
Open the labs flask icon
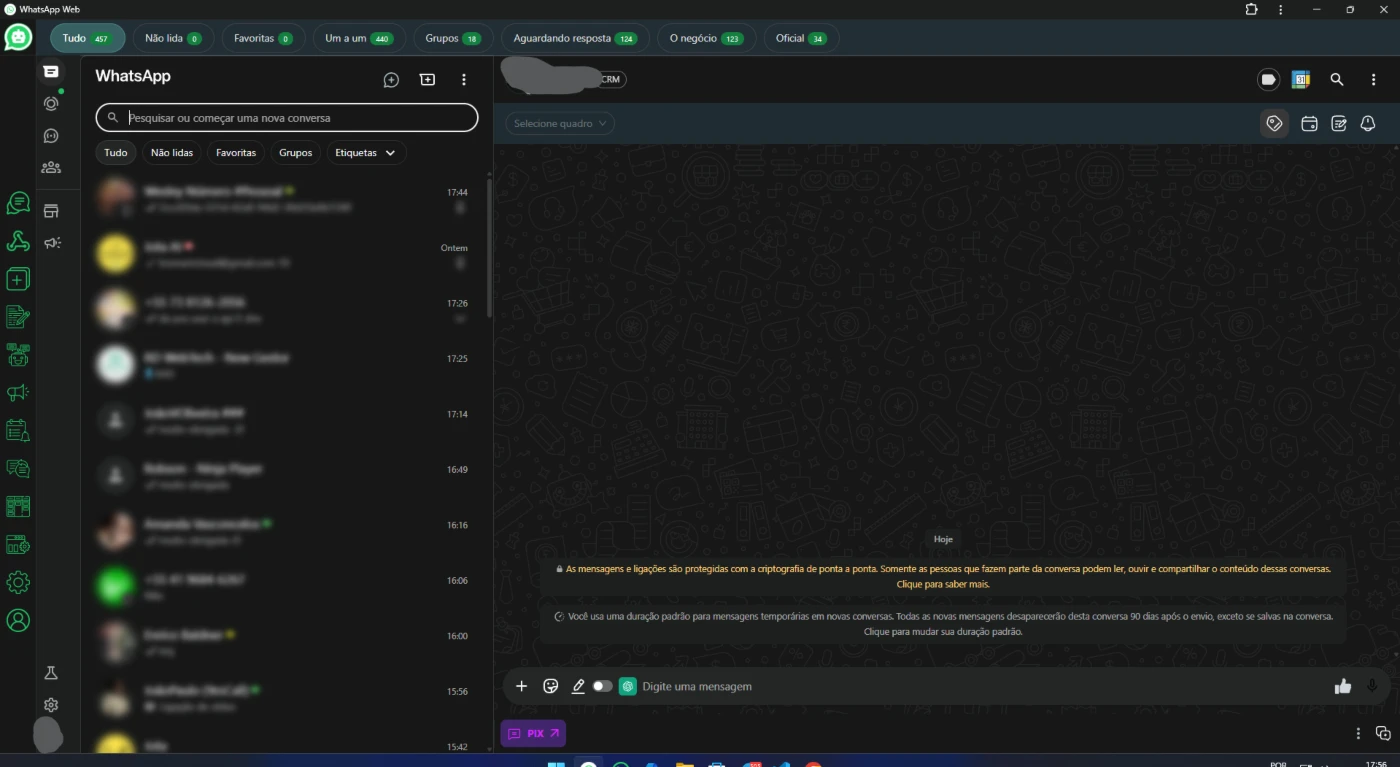click(x=51, y=673)
